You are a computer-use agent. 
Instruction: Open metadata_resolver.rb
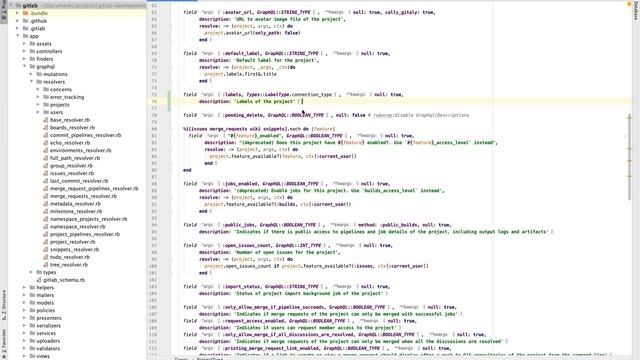(x=75, y=204)
